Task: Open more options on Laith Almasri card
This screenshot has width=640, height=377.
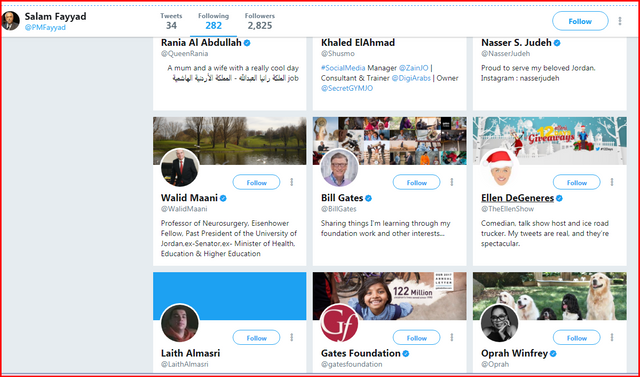Action: [291, 337]
